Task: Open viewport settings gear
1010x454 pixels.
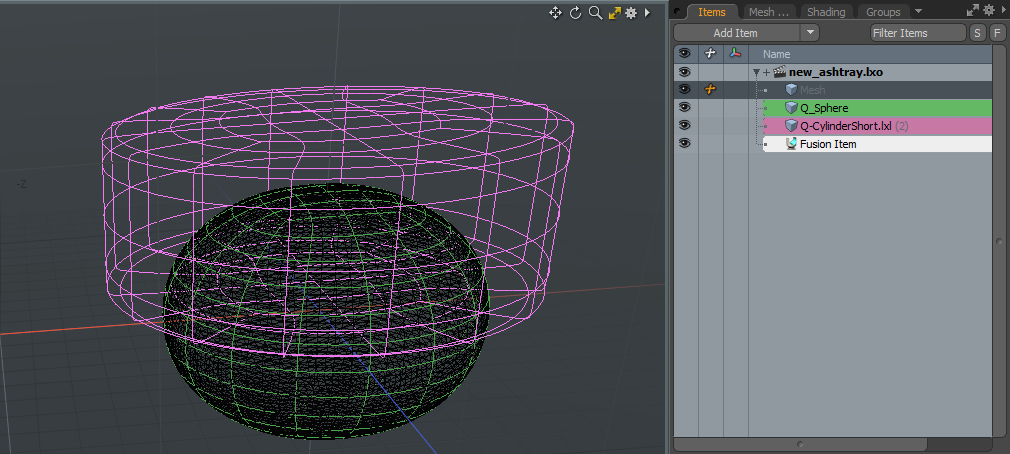Action: click(632, 13)
